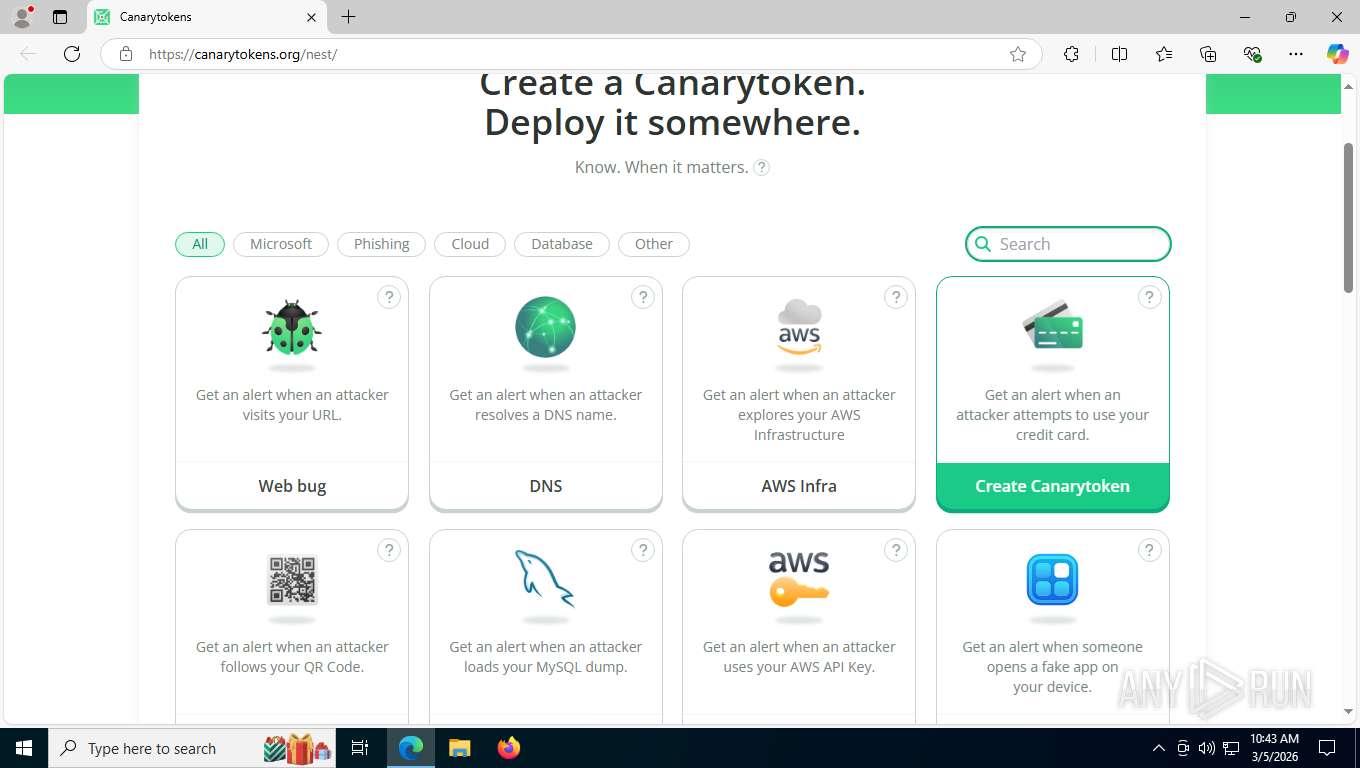Click the AWS Infra cloud icon

click(x=799, y=327)
